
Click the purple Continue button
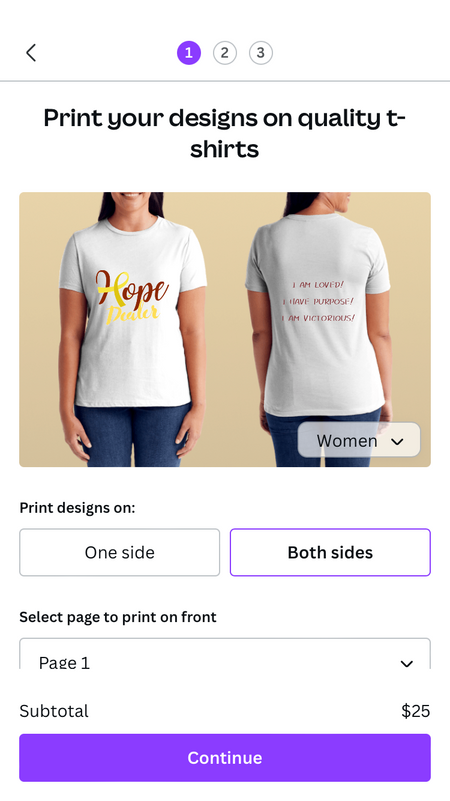225,758
